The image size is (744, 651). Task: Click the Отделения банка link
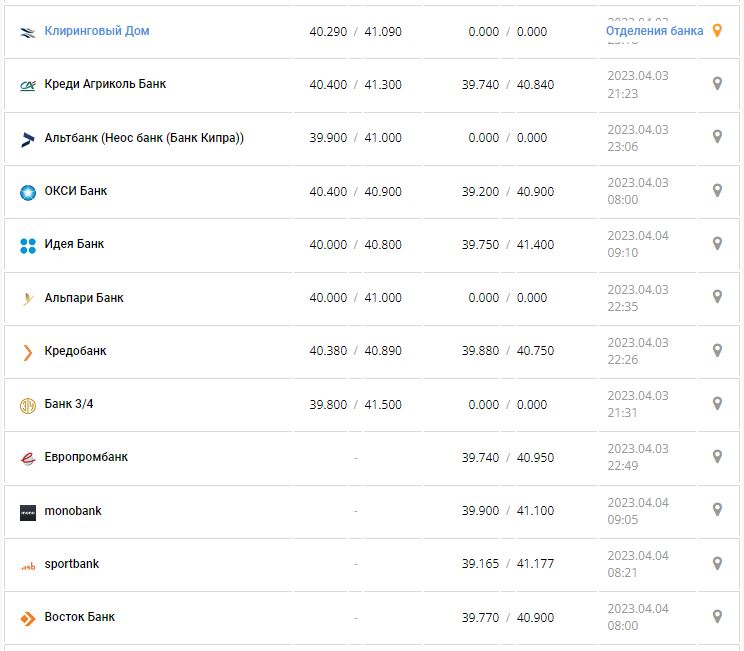(x=654, y=31)
